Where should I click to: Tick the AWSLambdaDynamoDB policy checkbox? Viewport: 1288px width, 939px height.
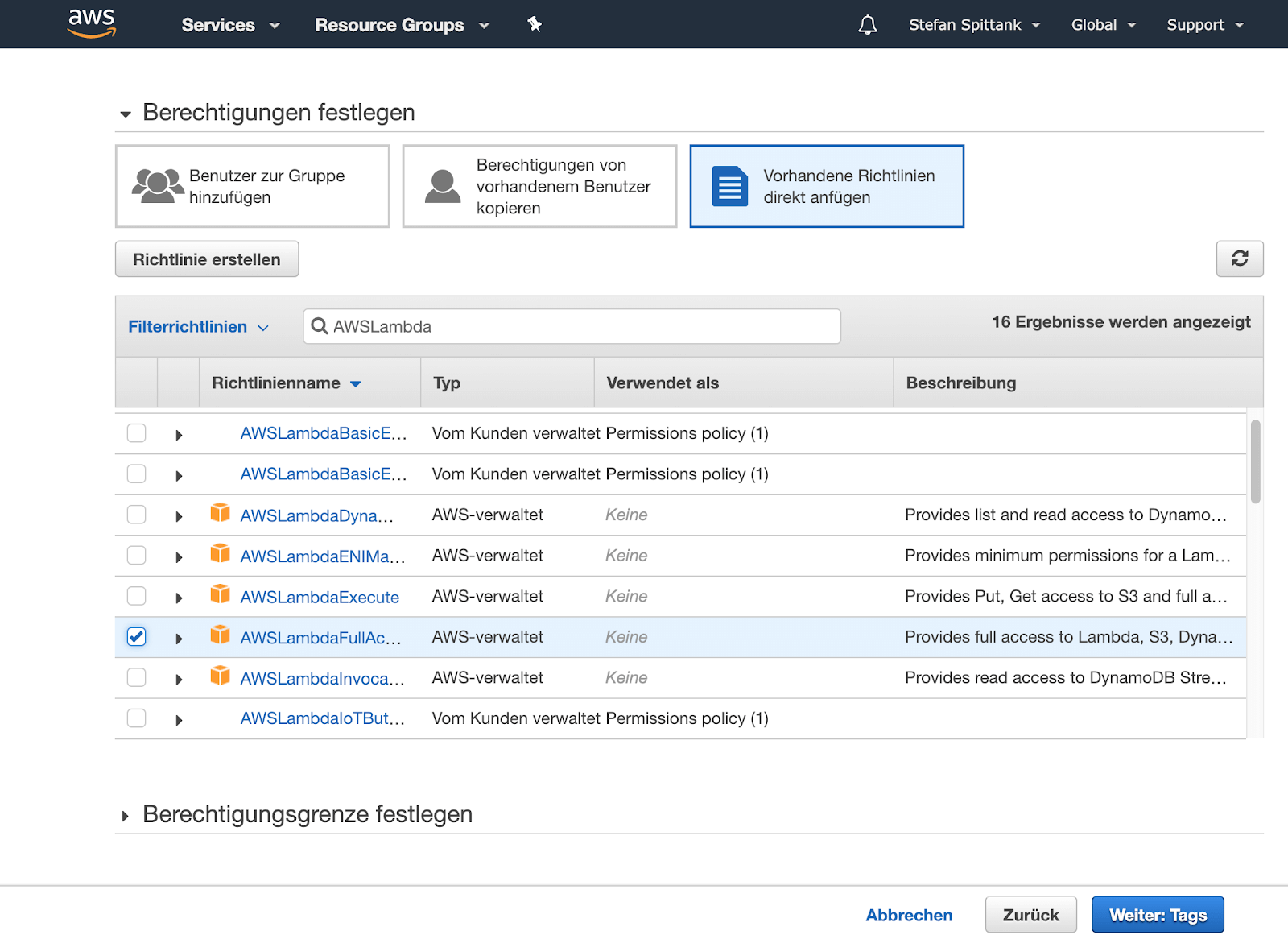[x=137, y=515]
